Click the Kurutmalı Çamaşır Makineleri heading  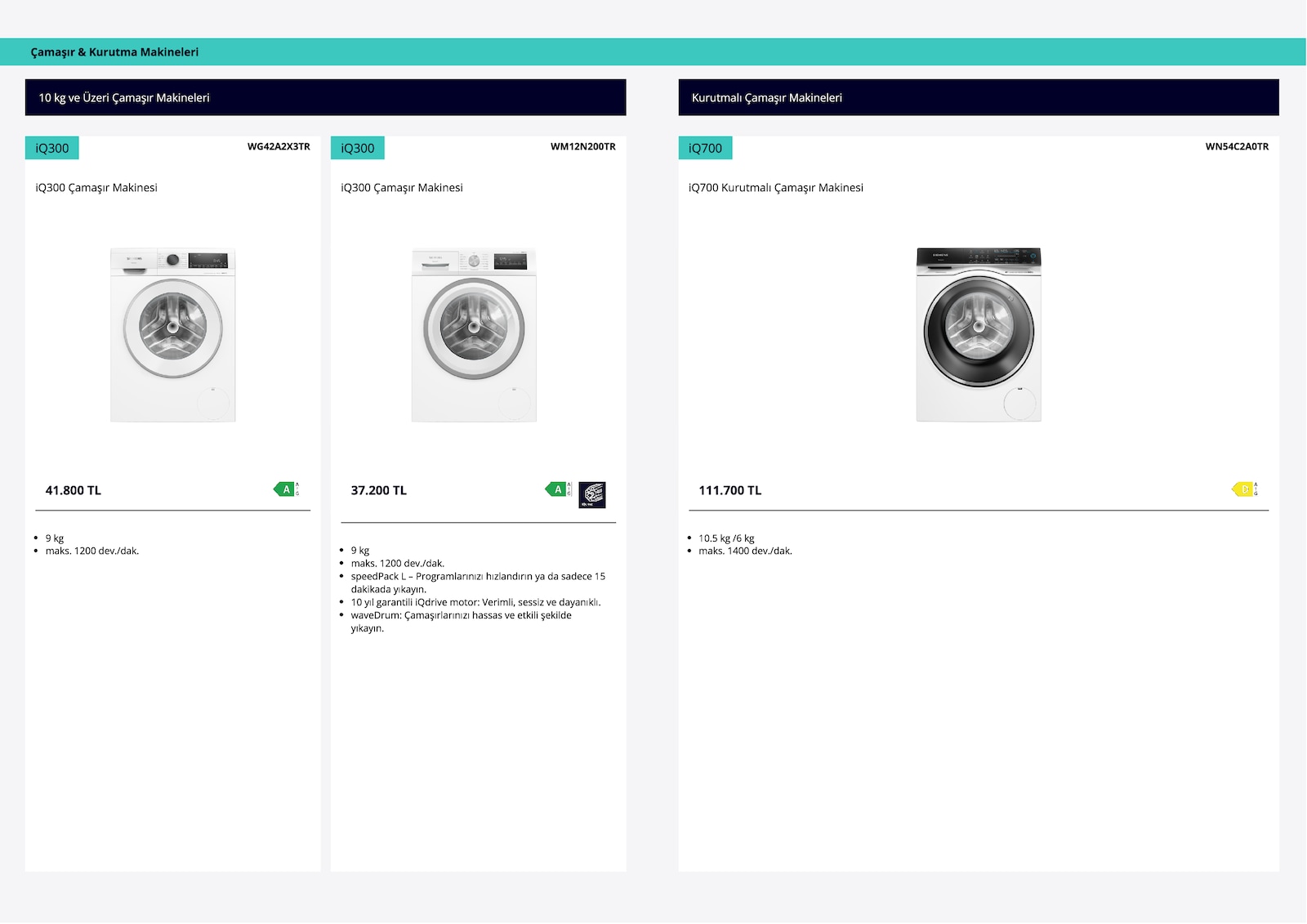767,97
